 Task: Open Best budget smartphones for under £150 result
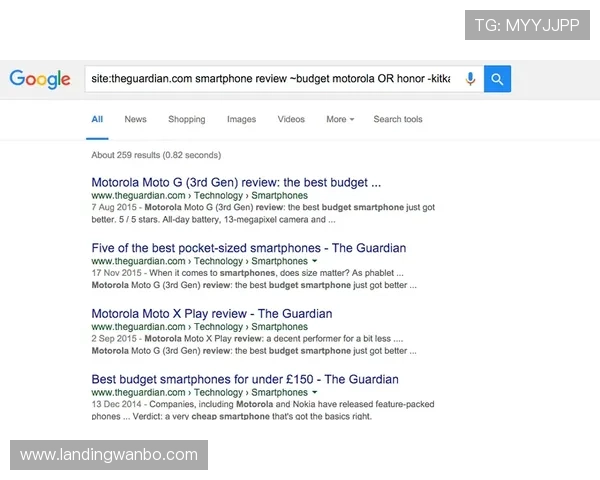pyautogui.click(x=245, y=379)
